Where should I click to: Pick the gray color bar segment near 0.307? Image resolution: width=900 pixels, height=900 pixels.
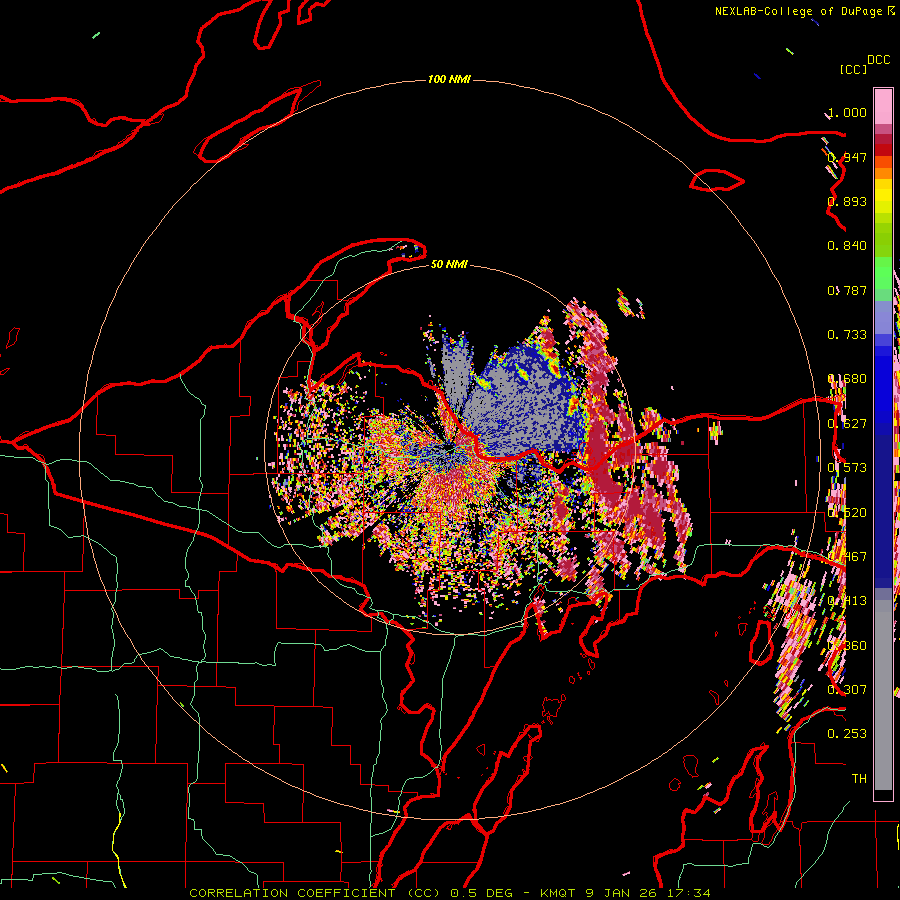click(x=883, y=695)
